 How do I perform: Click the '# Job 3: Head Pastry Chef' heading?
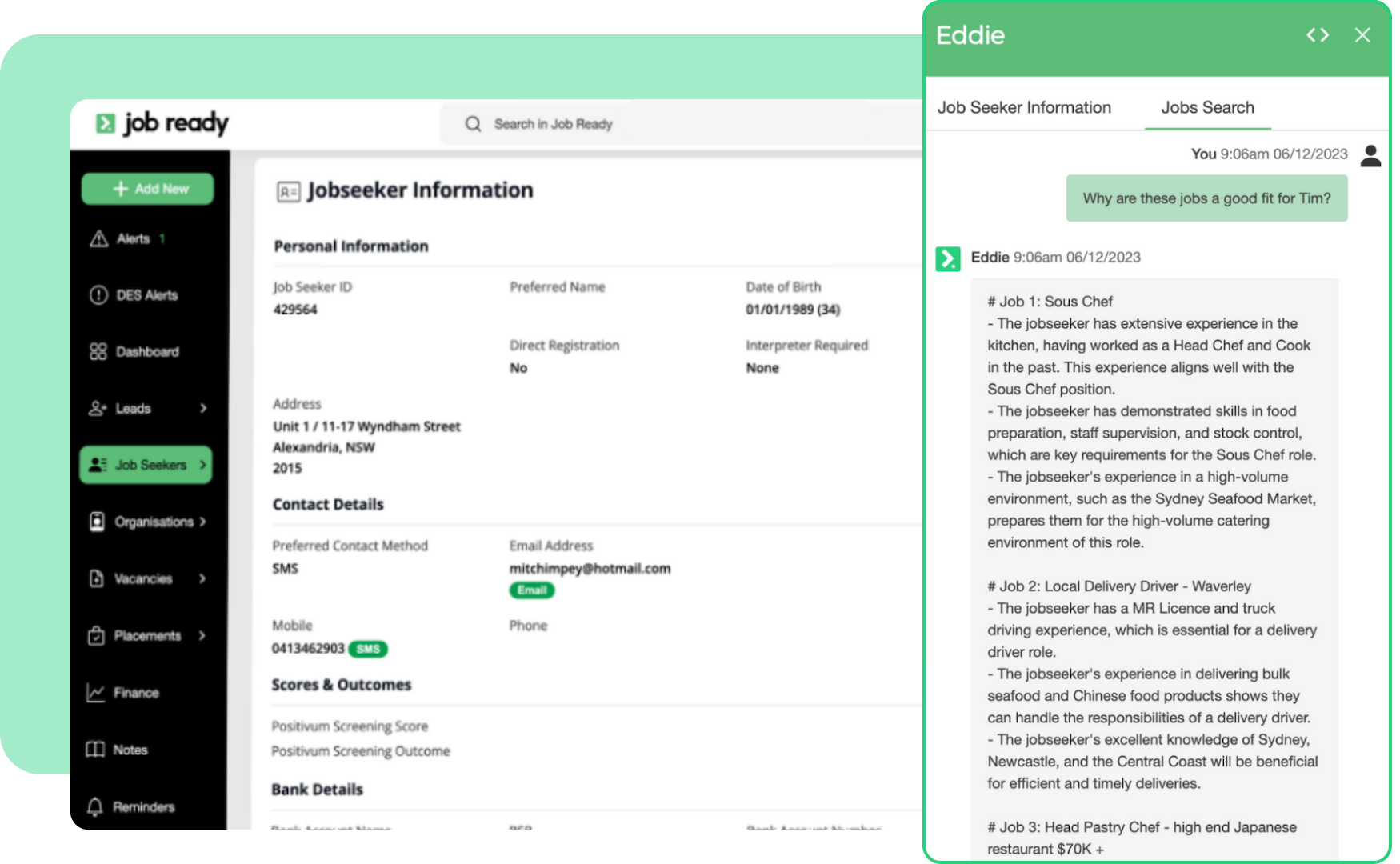coord(1142,838)
